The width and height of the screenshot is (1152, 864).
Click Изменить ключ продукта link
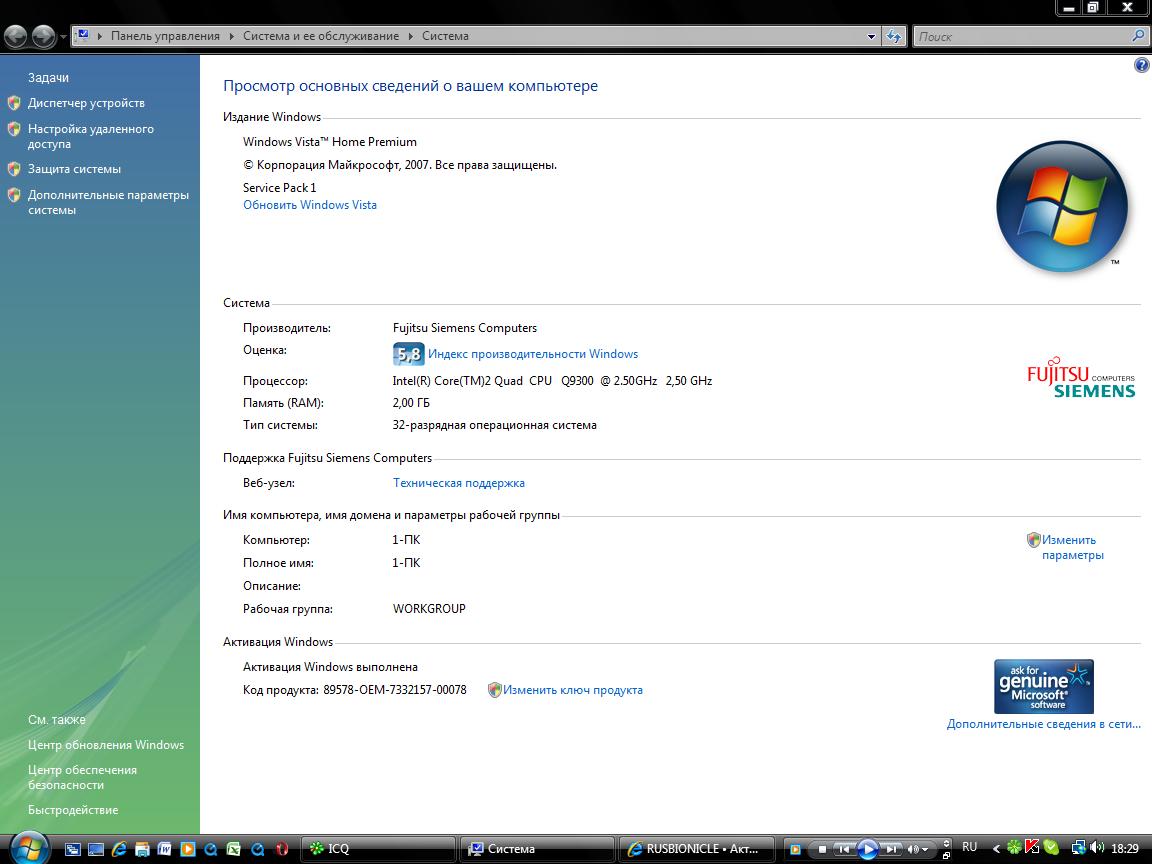coord(572,690)
